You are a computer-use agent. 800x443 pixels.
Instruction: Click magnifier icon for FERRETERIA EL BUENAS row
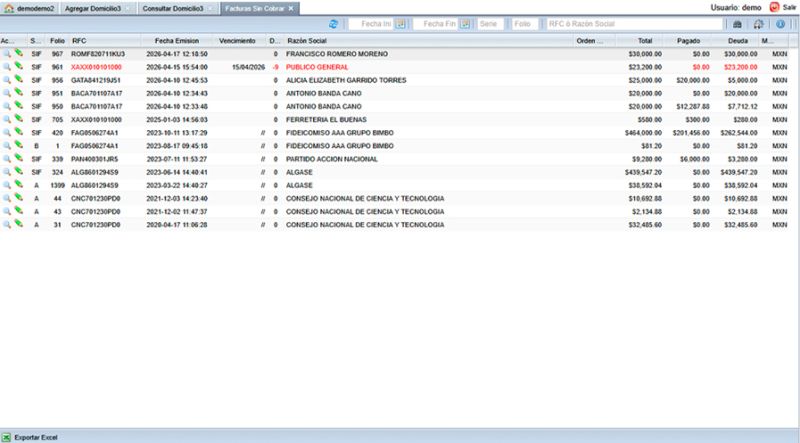tap(6, 117)
